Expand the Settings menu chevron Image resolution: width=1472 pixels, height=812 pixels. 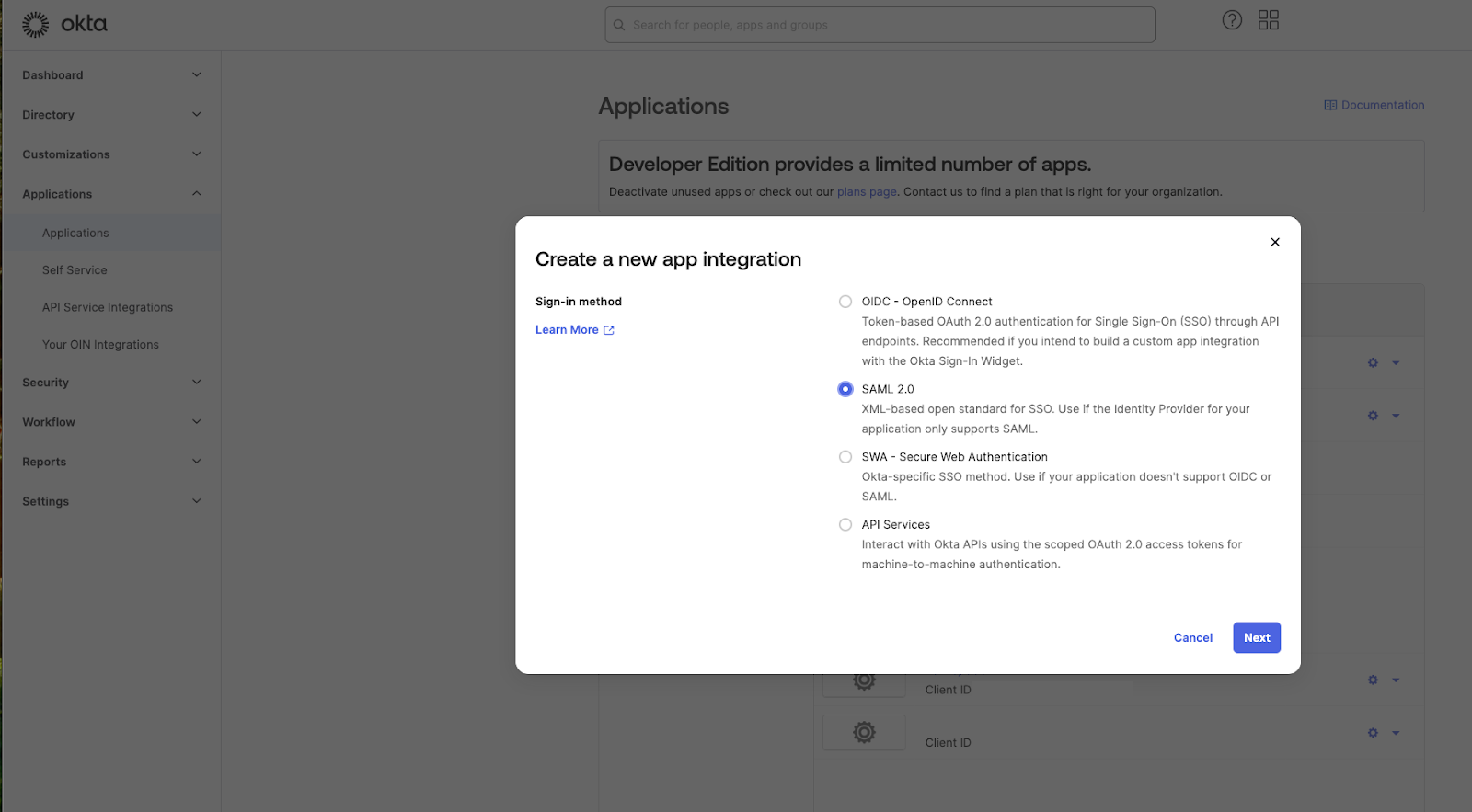click(x=196, y=500)
